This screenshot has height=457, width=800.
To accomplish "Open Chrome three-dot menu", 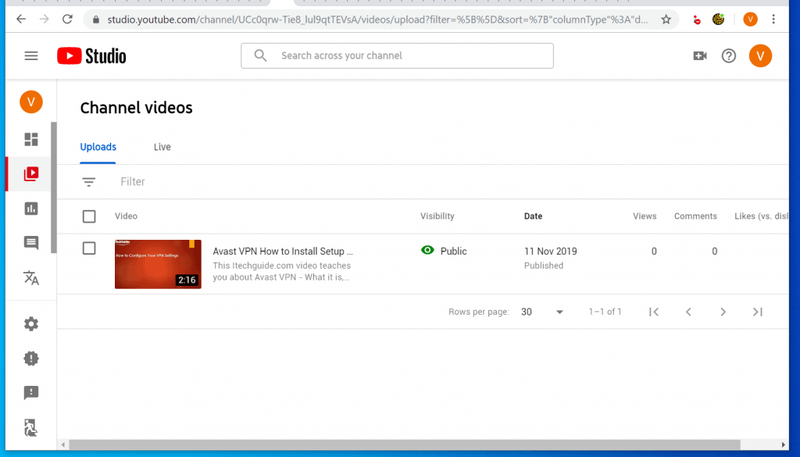I will pyautogui.click(x=773, y=19).
